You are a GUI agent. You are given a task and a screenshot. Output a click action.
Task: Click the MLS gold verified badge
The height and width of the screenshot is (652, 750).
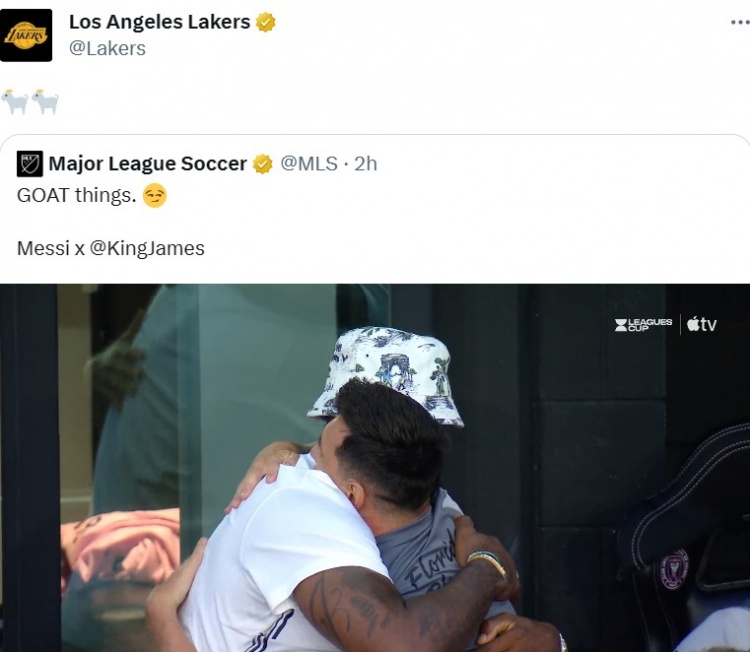[263, 164]
